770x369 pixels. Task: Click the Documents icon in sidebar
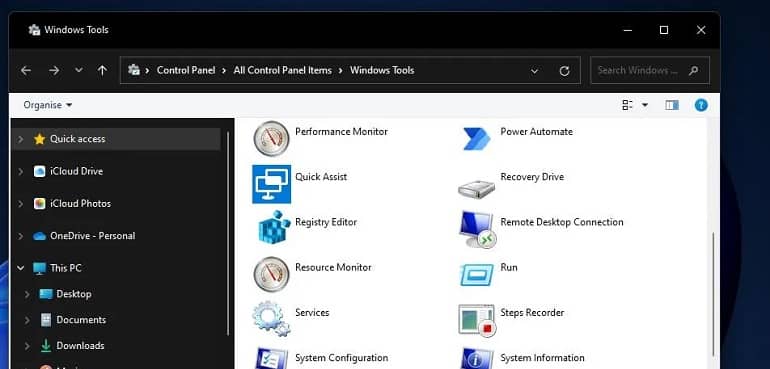[x=46, y=320]
